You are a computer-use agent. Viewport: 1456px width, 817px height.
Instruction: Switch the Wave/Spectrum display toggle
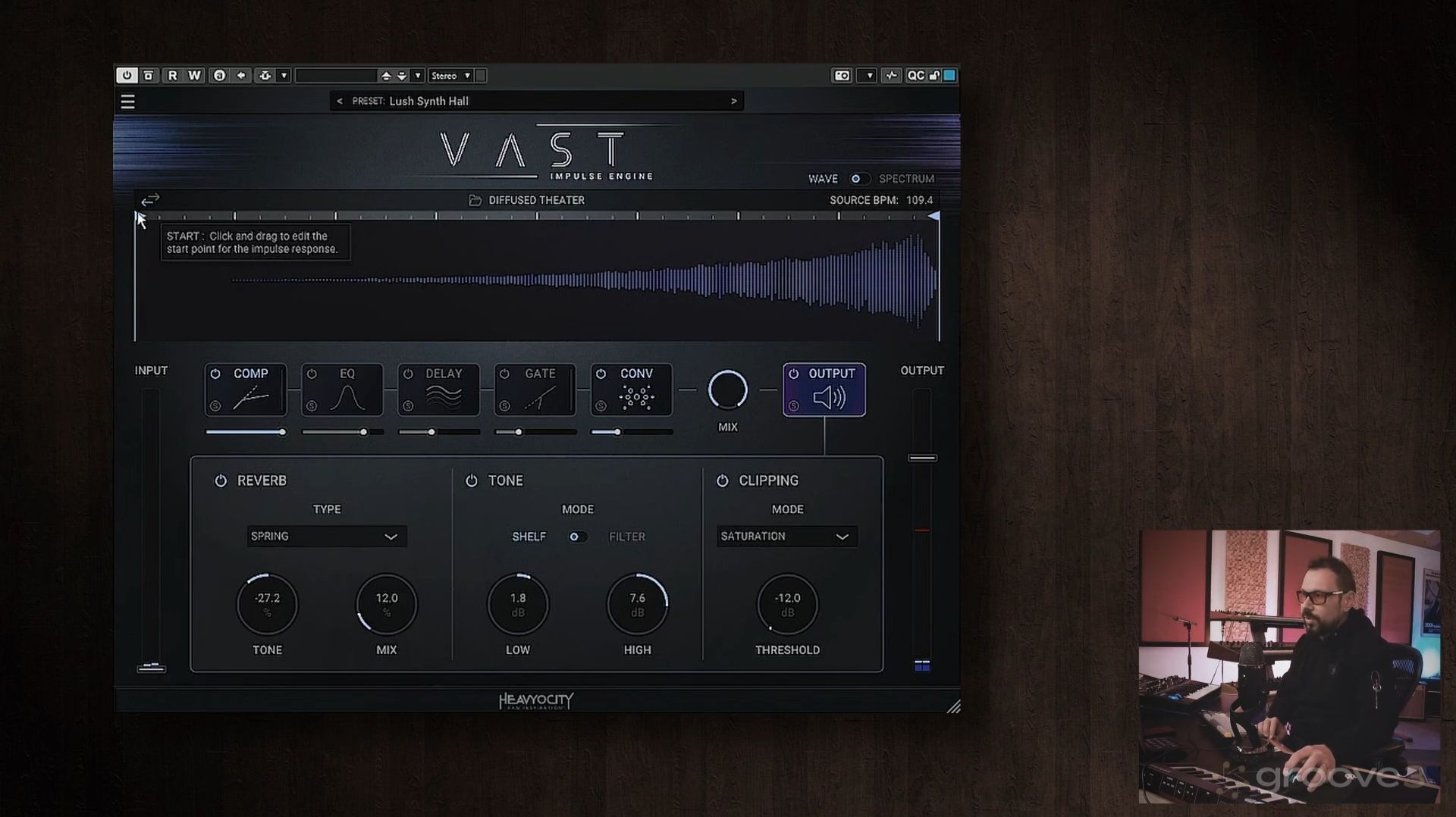tap(858, 179)
